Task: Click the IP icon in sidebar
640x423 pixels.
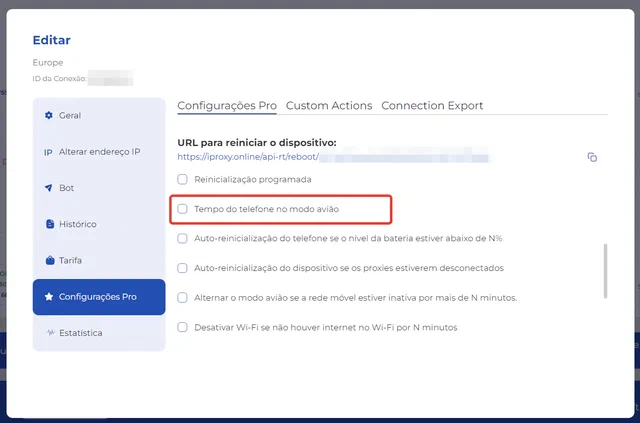Action: pyautogui.click(x=48, y=152)
